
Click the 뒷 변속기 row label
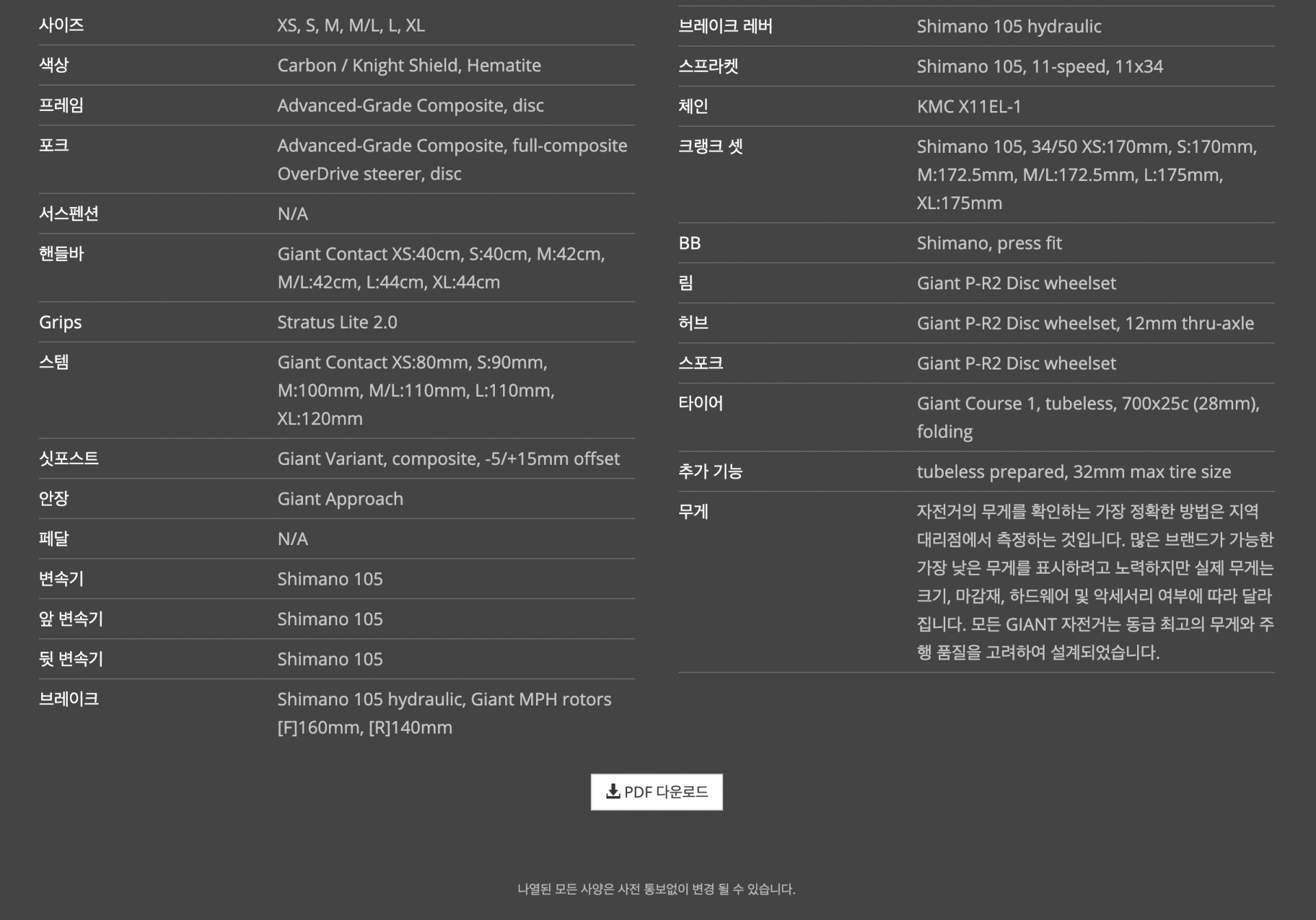pyautogui.click(x=71, y=659)
